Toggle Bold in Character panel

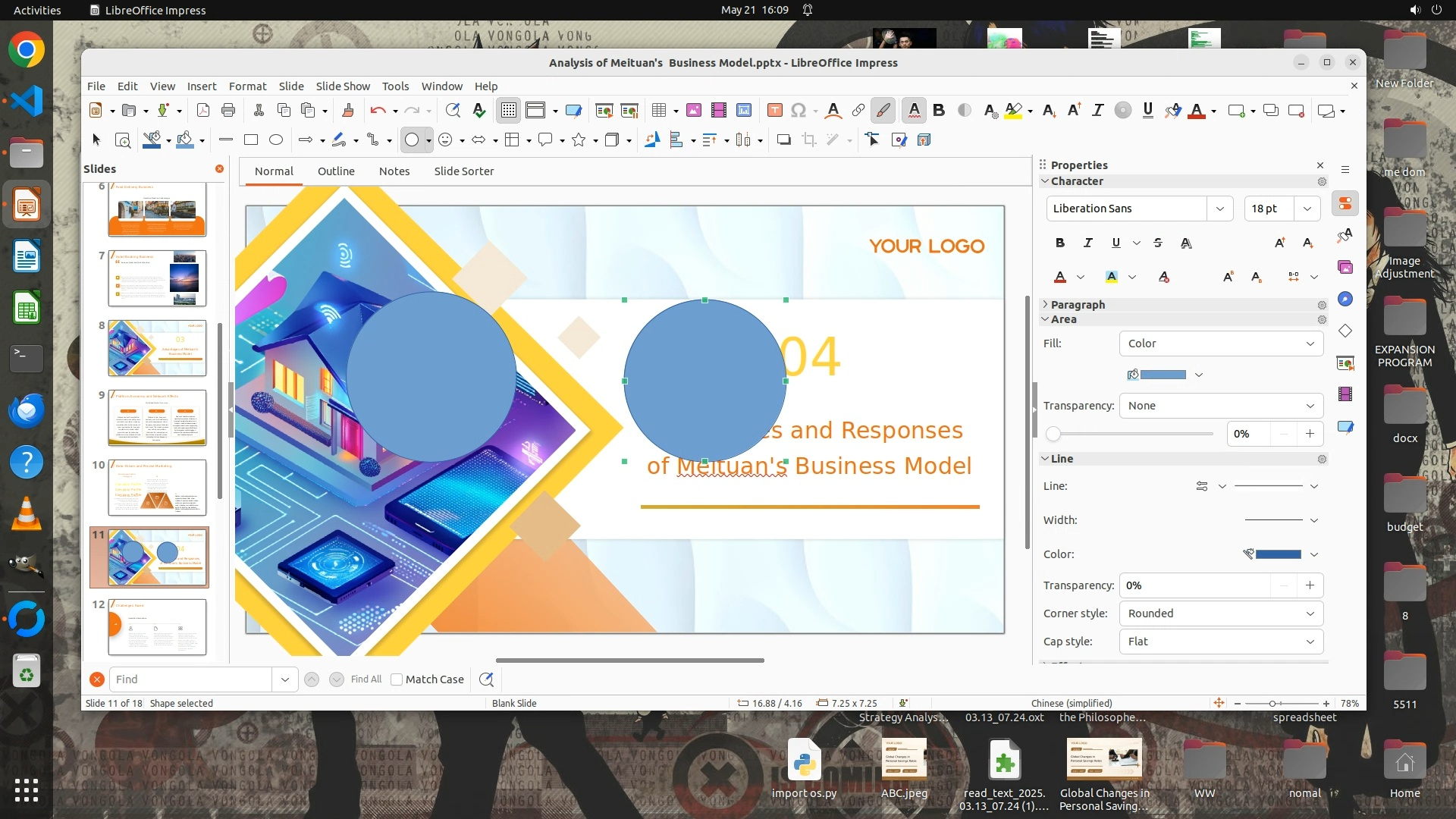[1060, 243]
